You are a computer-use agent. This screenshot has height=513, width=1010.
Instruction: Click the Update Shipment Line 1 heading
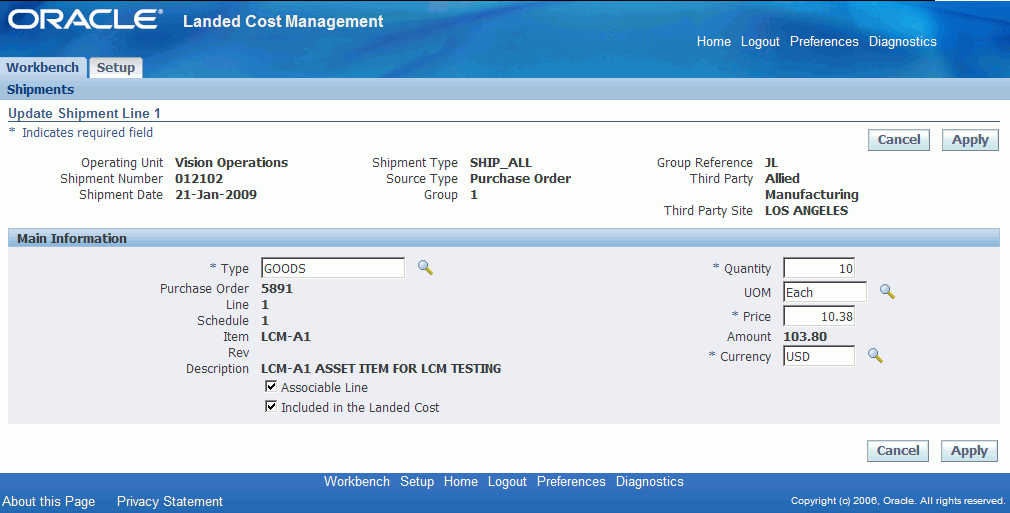84,113
